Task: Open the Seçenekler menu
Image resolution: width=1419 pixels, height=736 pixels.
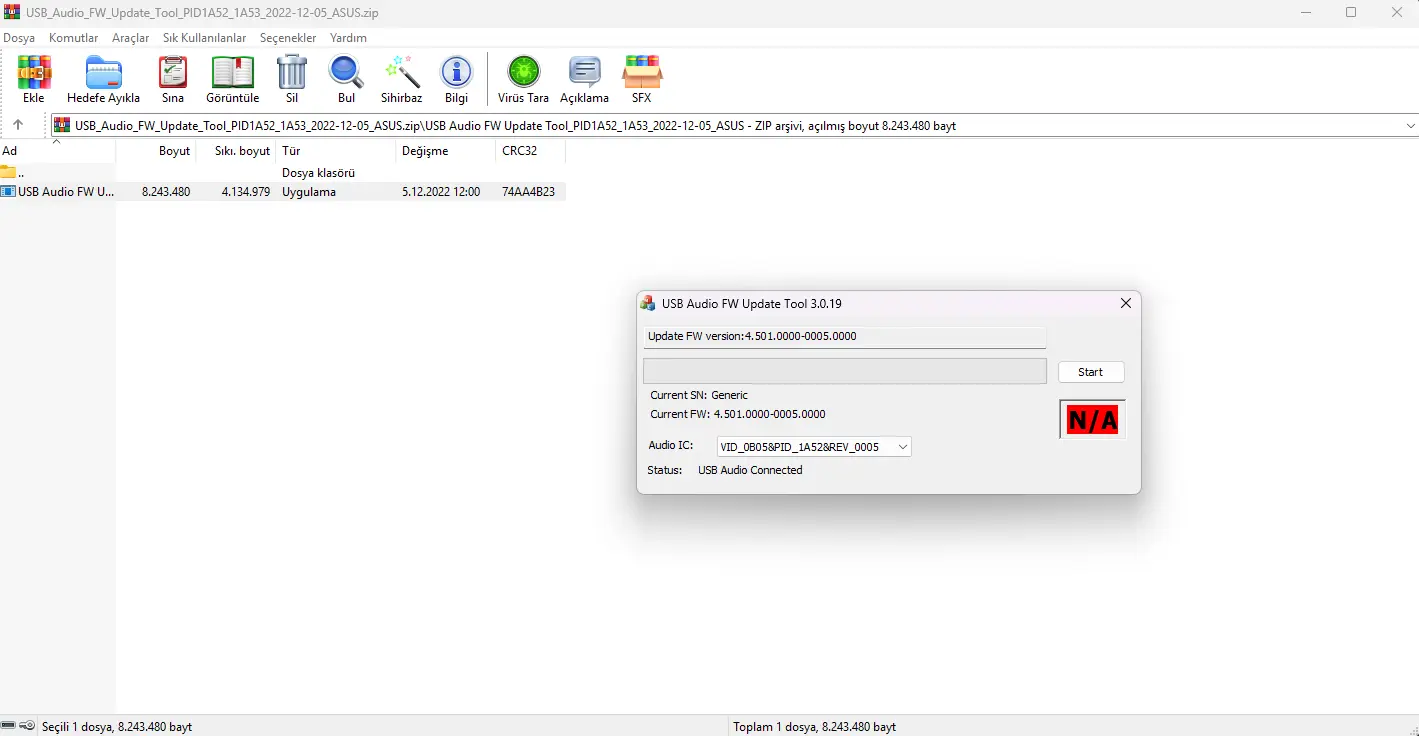Action: 288,38
